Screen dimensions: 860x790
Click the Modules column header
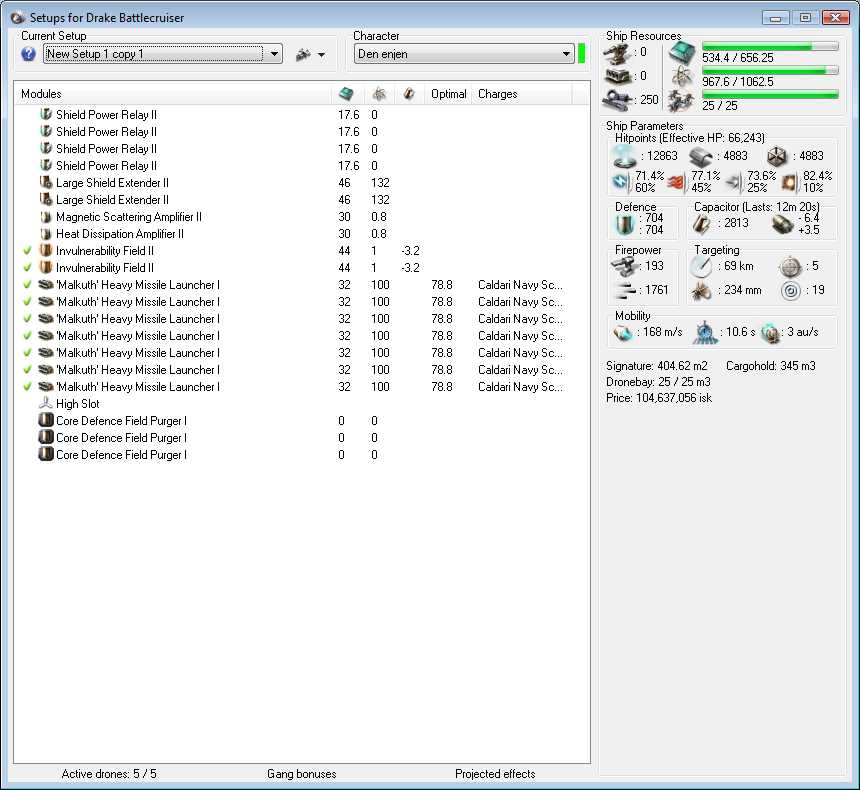(x=172, y=94)
